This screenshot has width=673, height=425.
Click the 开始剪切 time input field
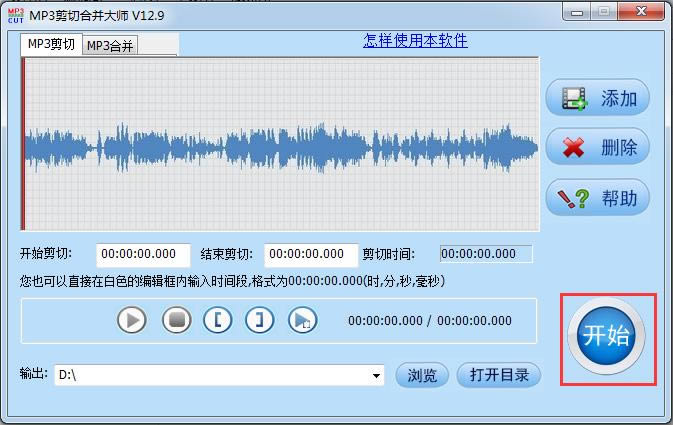[143, 254]
